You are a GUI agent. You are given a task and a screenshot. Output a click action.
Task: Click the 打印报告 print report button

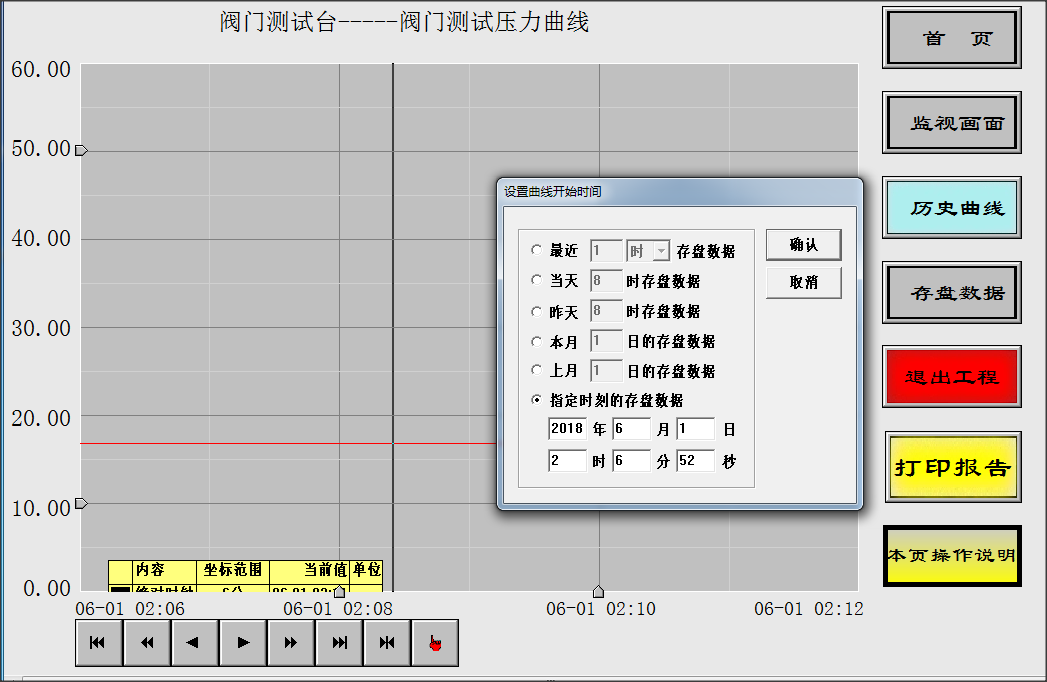pos(951,467)
